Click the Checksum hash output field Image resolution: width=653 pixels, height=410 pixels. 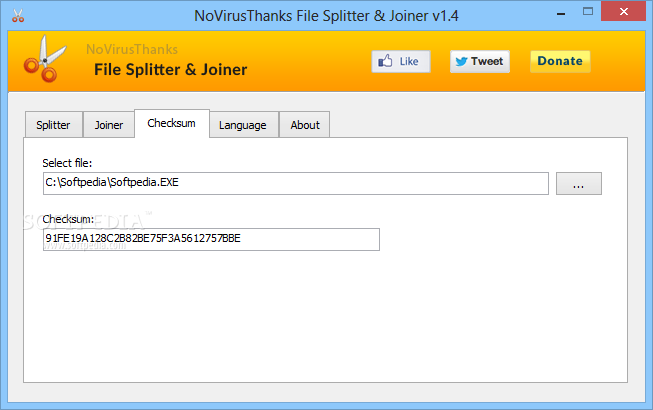point(211,239)
